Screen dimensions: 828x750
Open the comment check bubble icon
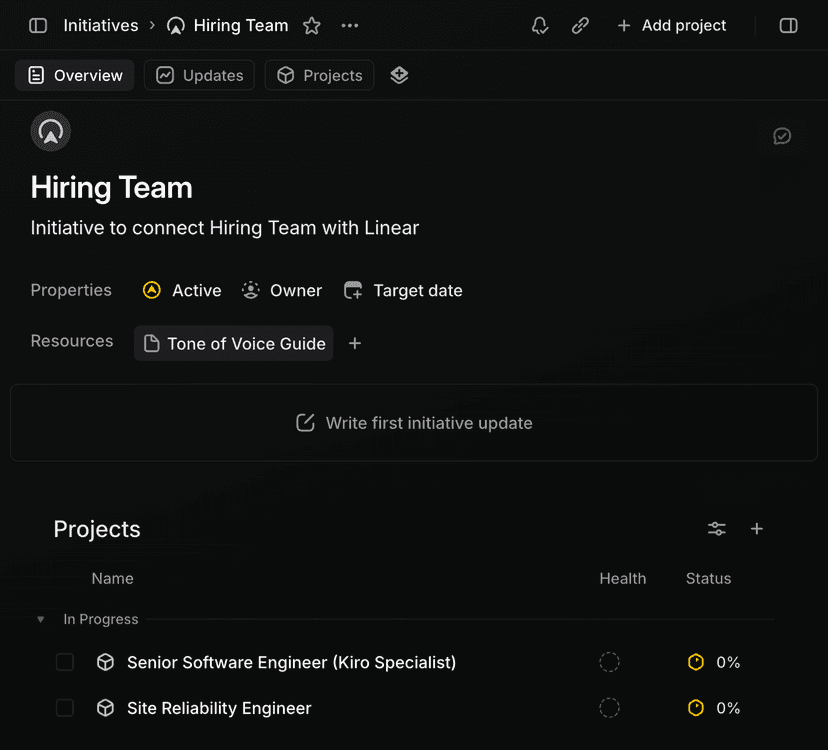point(782,136)
